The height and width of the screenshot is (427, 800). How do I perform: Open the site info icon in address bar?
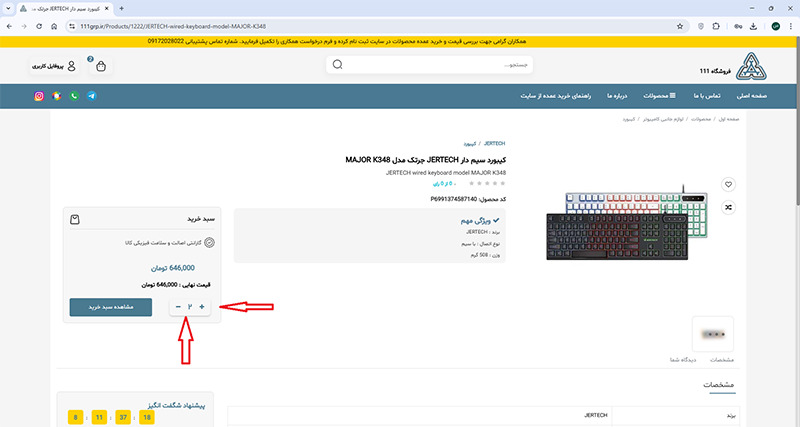[72, 27]
